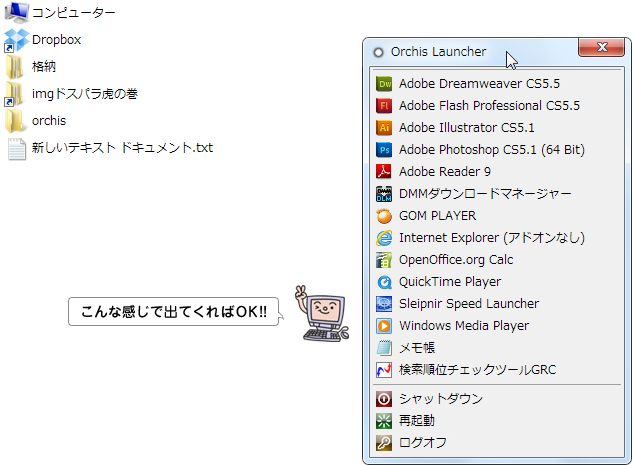Click the Orchis Launcher title text
The width and height of the screenshot is (632, 465).
(439, 52)
